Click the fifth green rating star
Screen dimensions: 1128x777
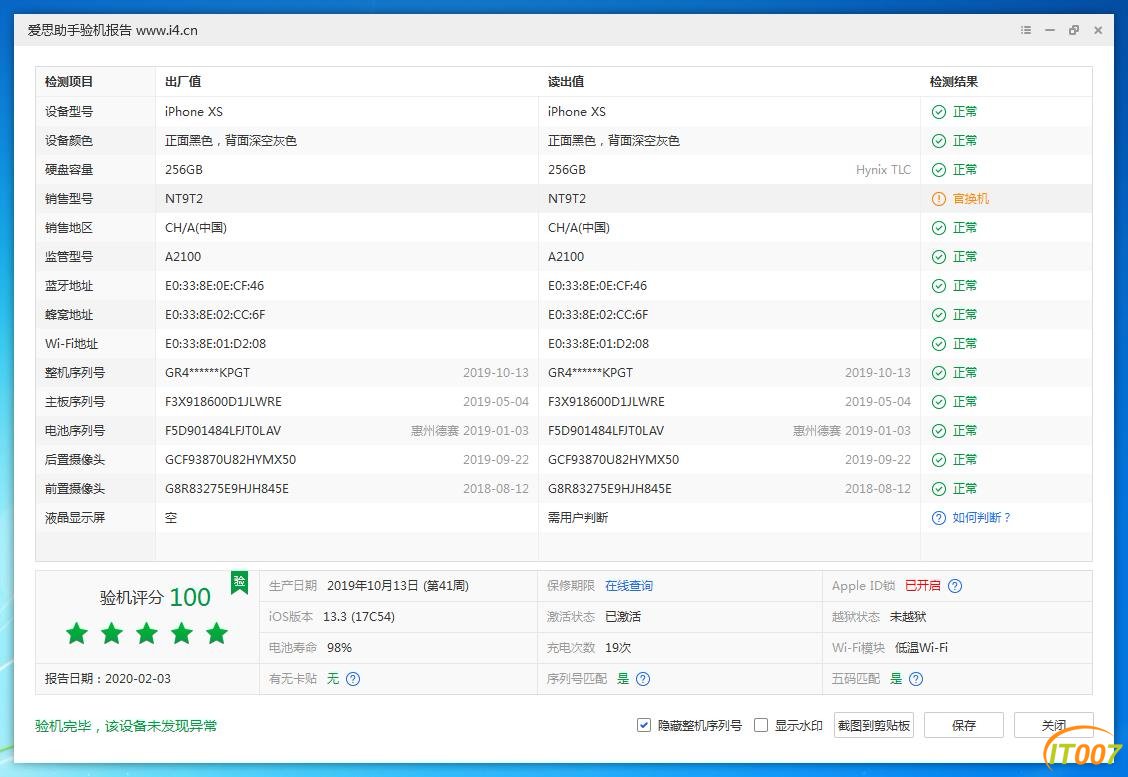coord(217,634)
